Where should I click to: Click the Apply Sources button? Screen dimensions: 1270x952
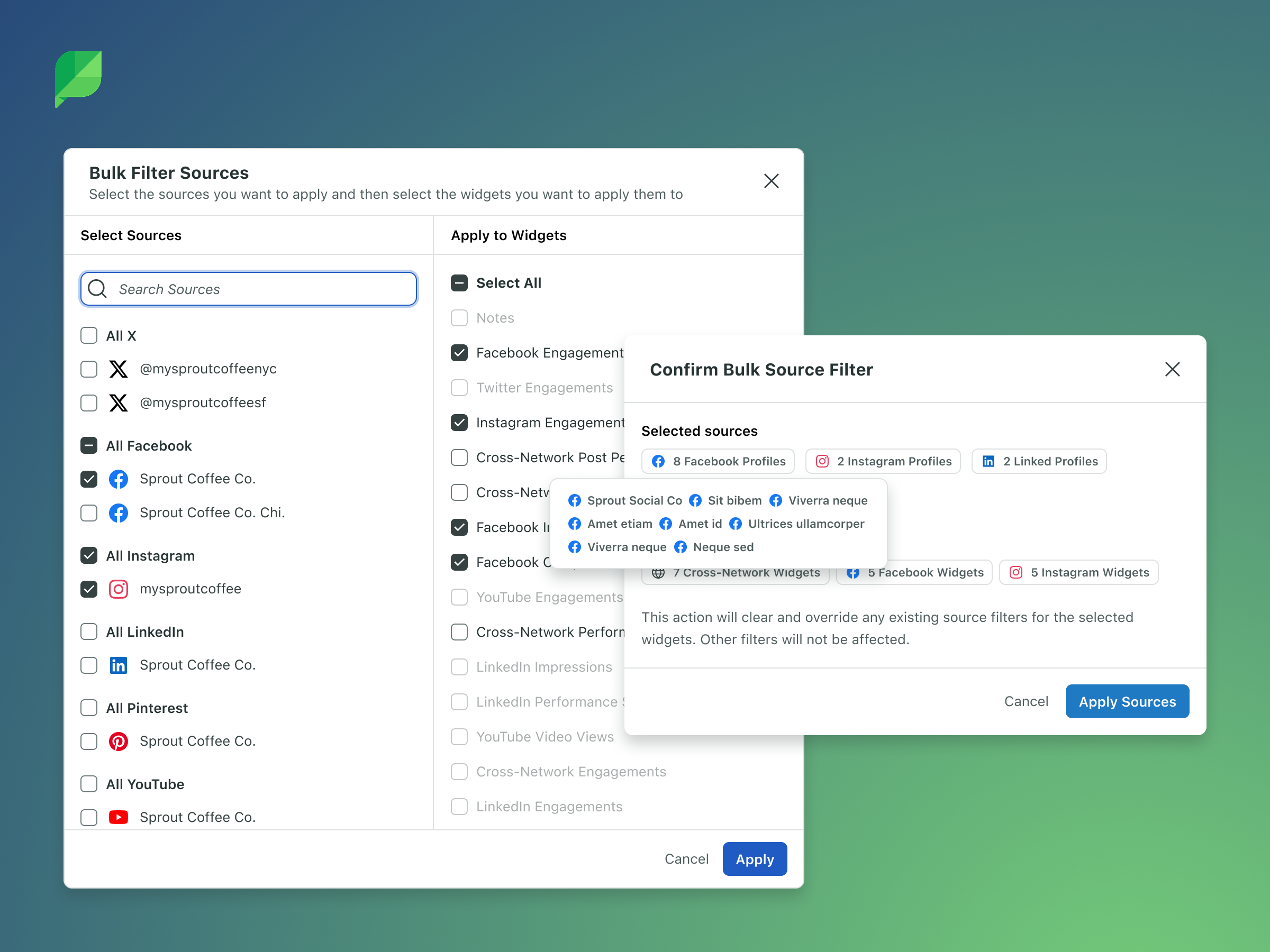tap(1127, 701)
